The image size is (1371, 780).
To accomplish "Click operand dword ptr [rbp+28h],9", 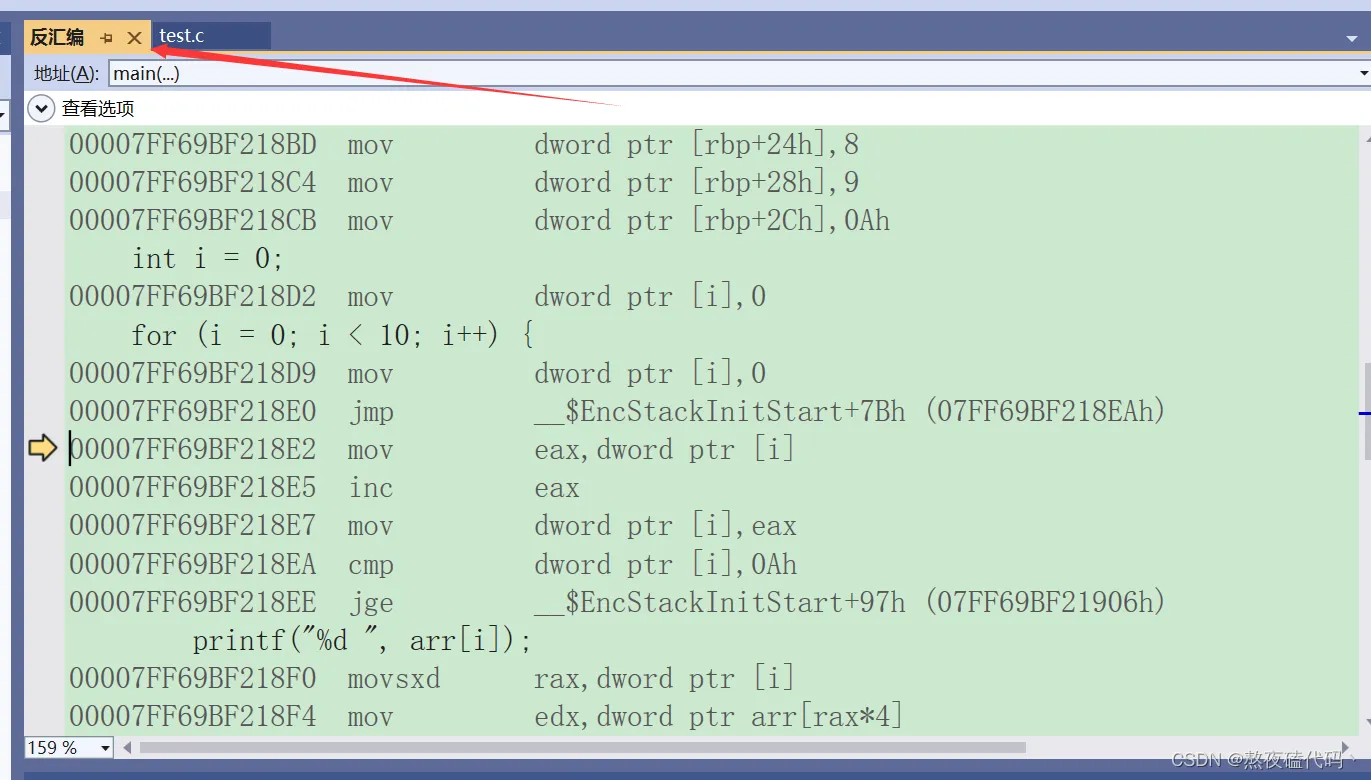I will pyautogui.click(x=697, y=183).
